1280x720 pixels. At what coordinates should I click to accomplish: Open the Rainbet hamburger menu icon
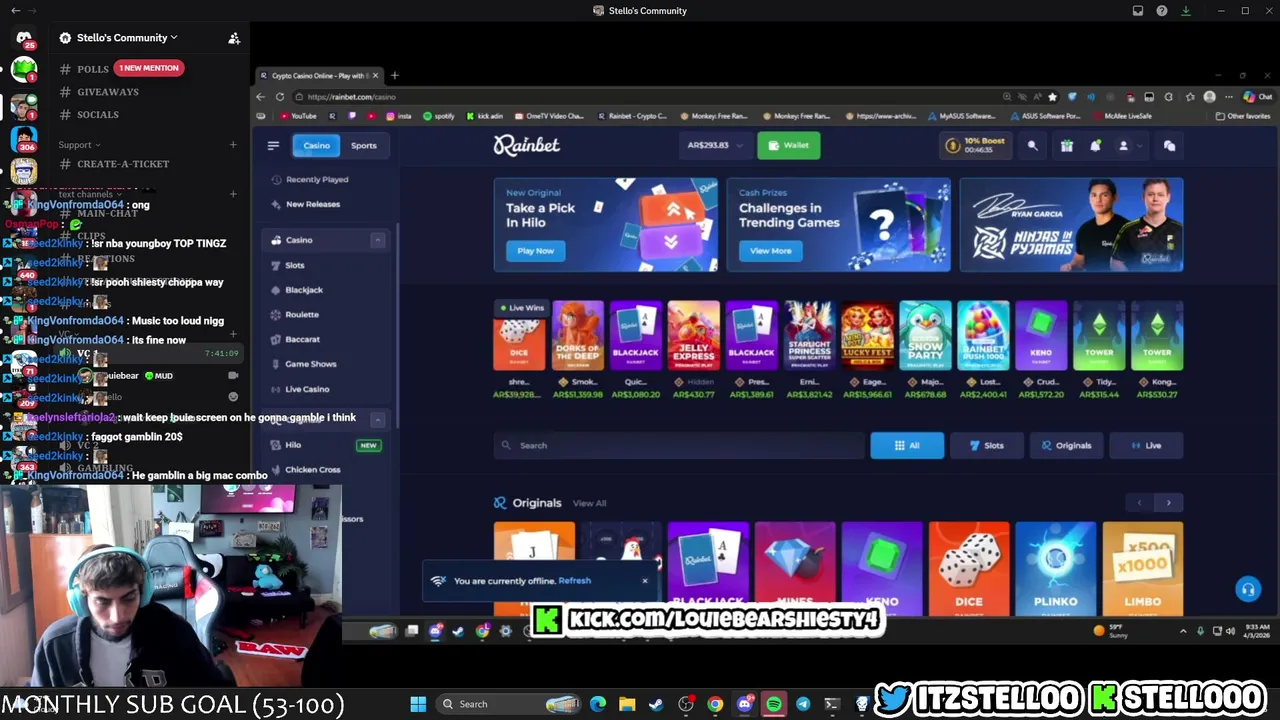pos(273,145)
